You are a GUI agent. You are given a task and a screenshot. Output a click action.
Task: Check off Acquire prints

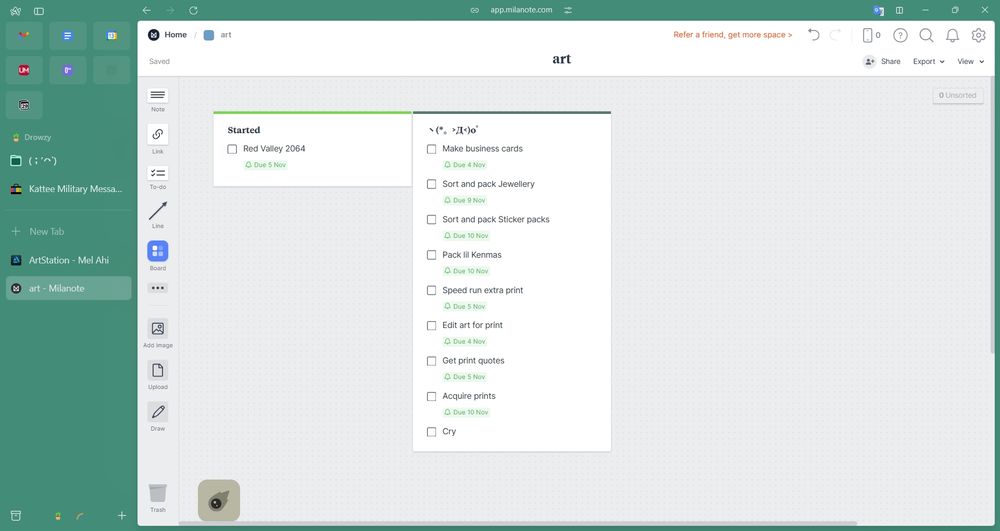click(x=432, y=396)
